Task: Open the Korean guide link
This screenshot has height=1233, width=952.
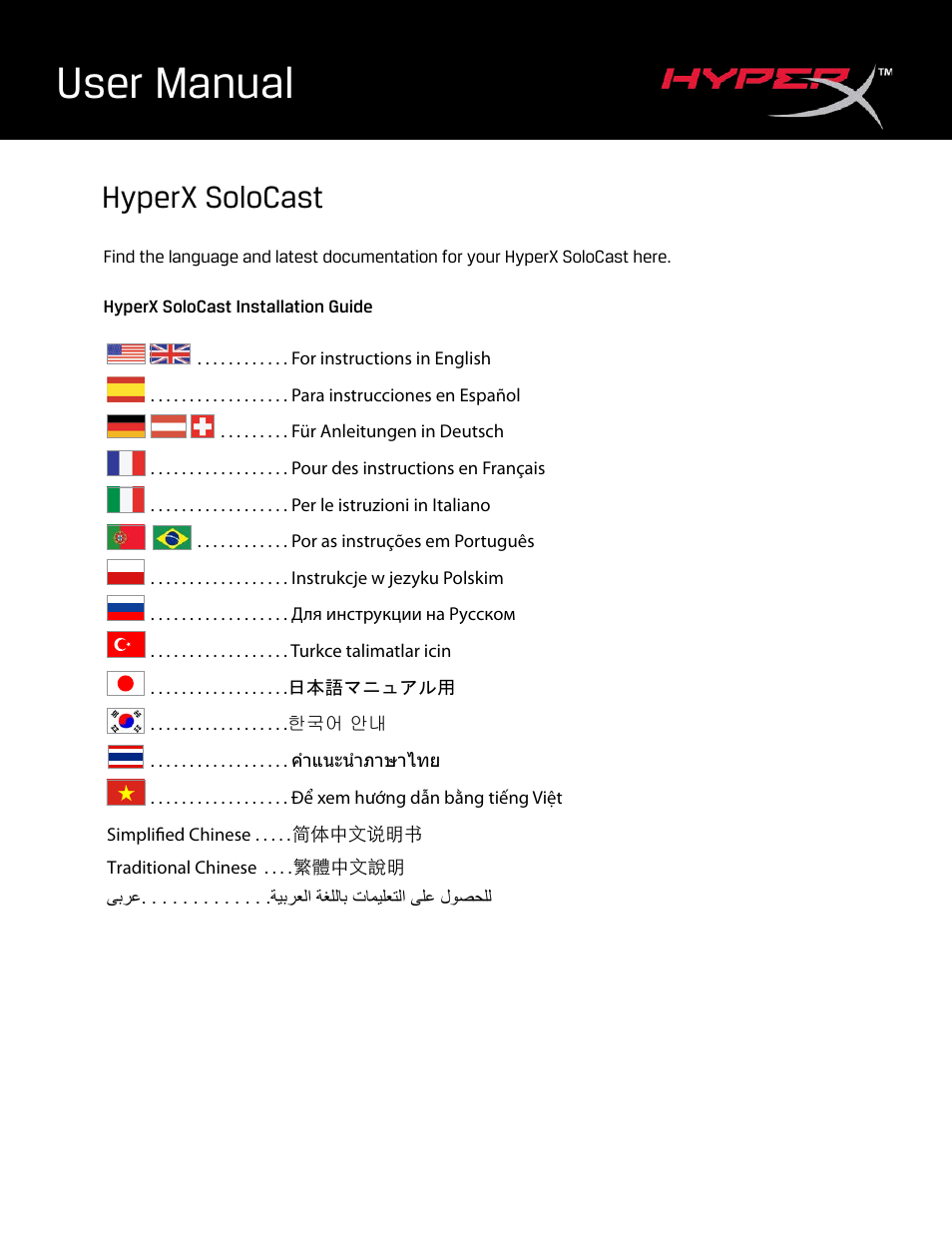Action: (x=337, y=723)
